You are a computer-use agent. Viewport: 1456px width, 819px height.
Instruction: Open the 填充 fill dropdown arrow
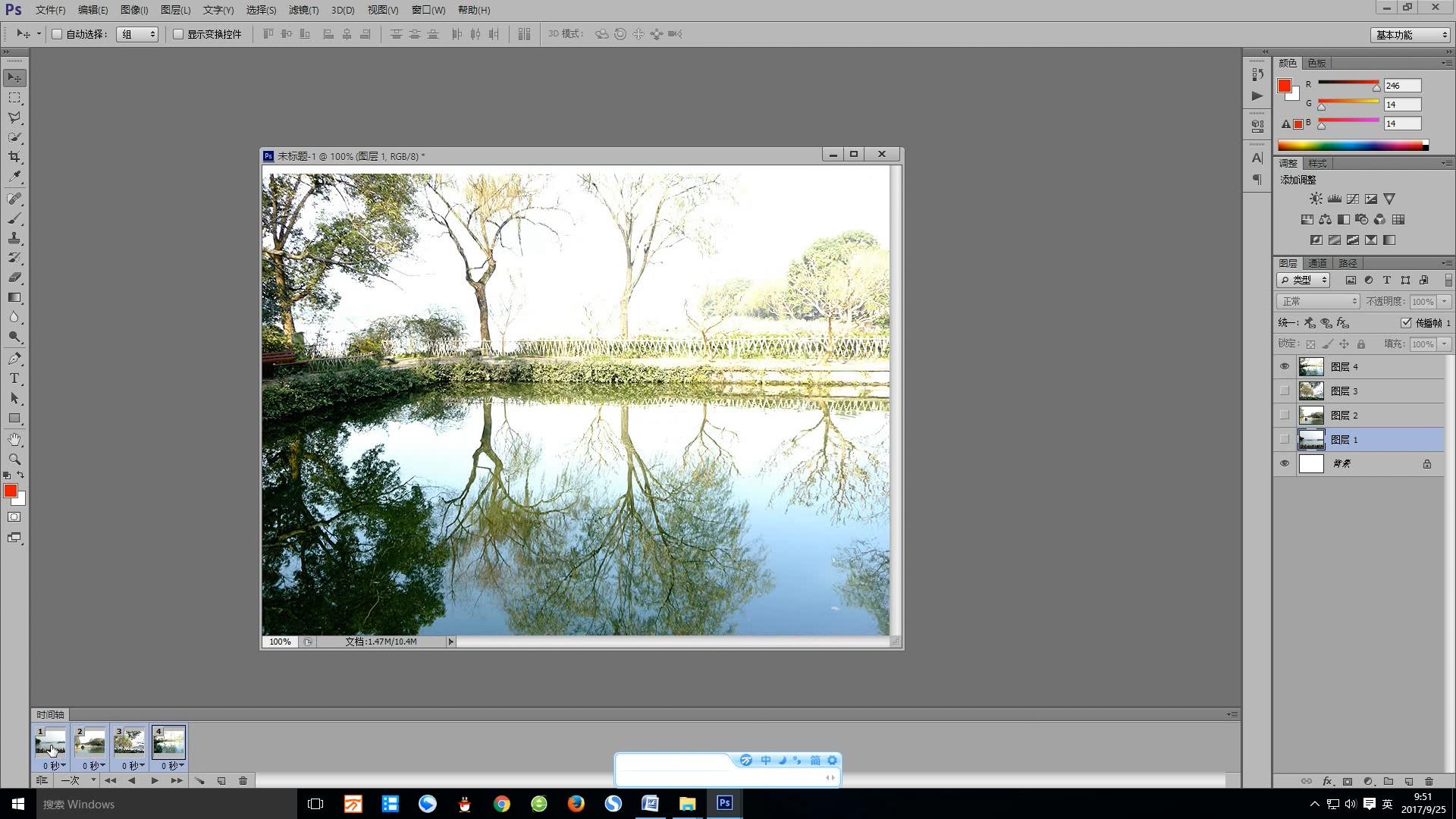pyautogui.click(x=1445, y=344)
